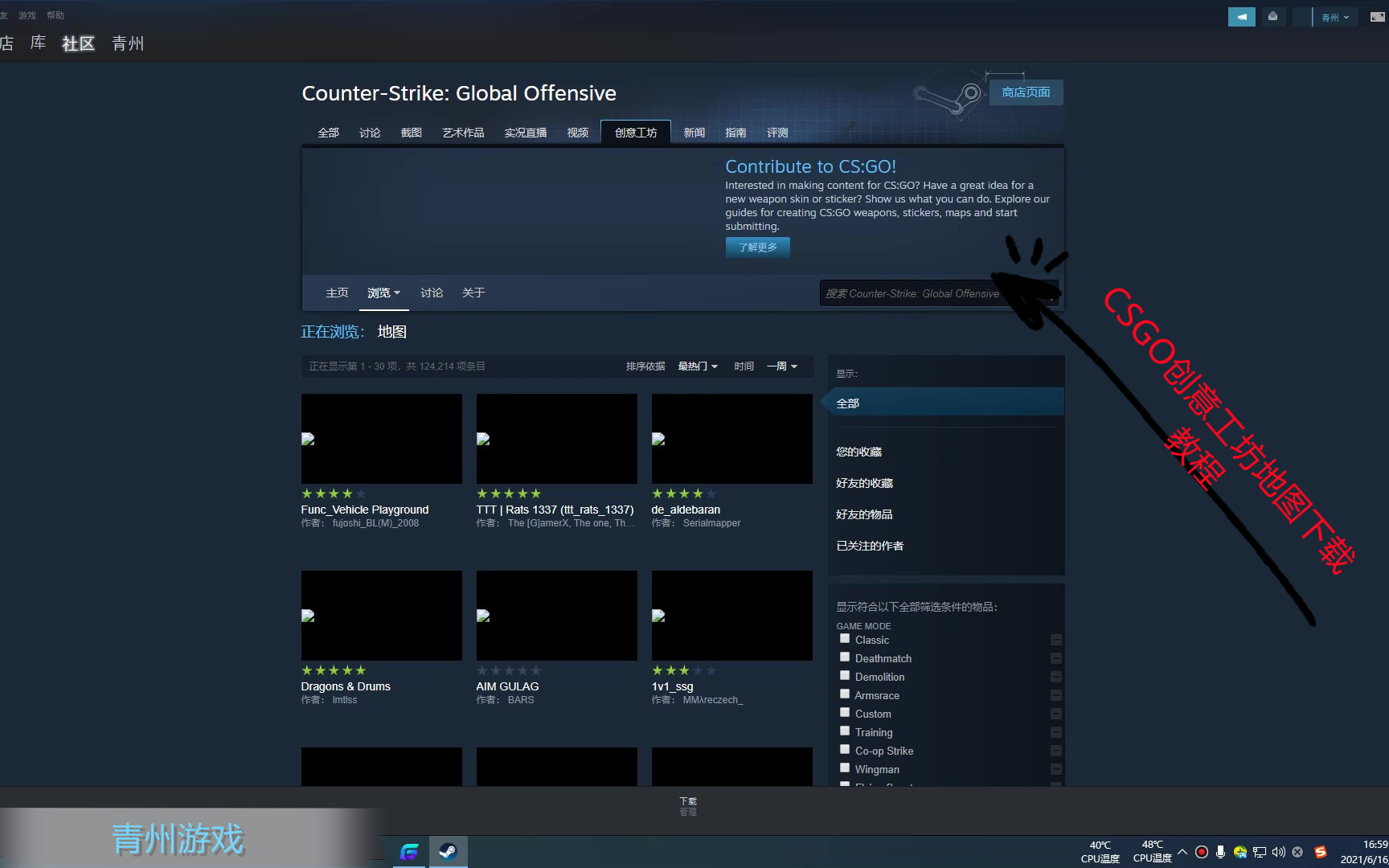Click the microphone tray icon

(1221, 852)
